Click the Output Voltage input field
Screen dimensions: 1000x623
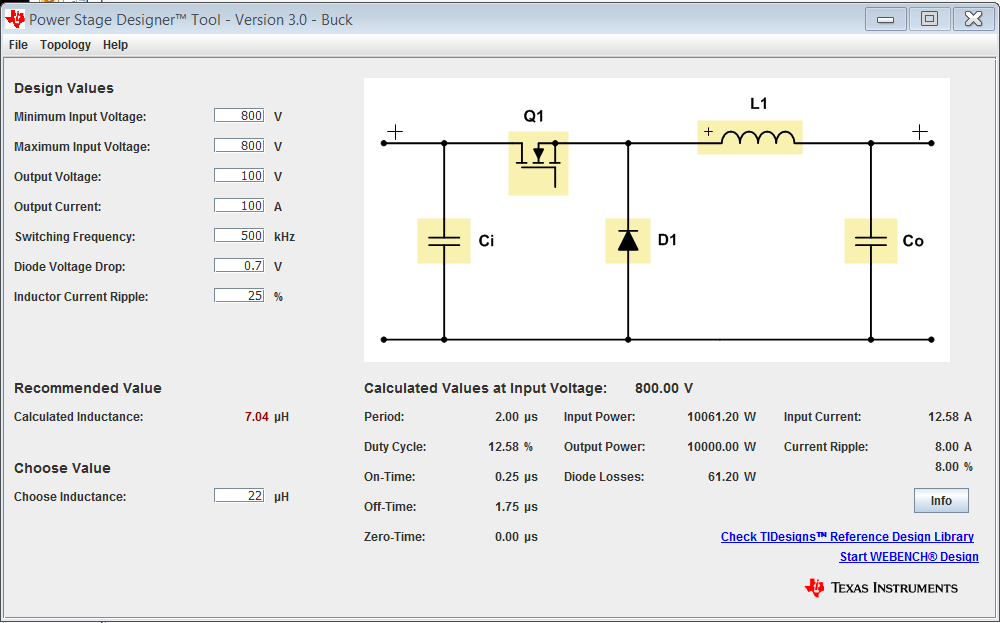tap(239, 175)
